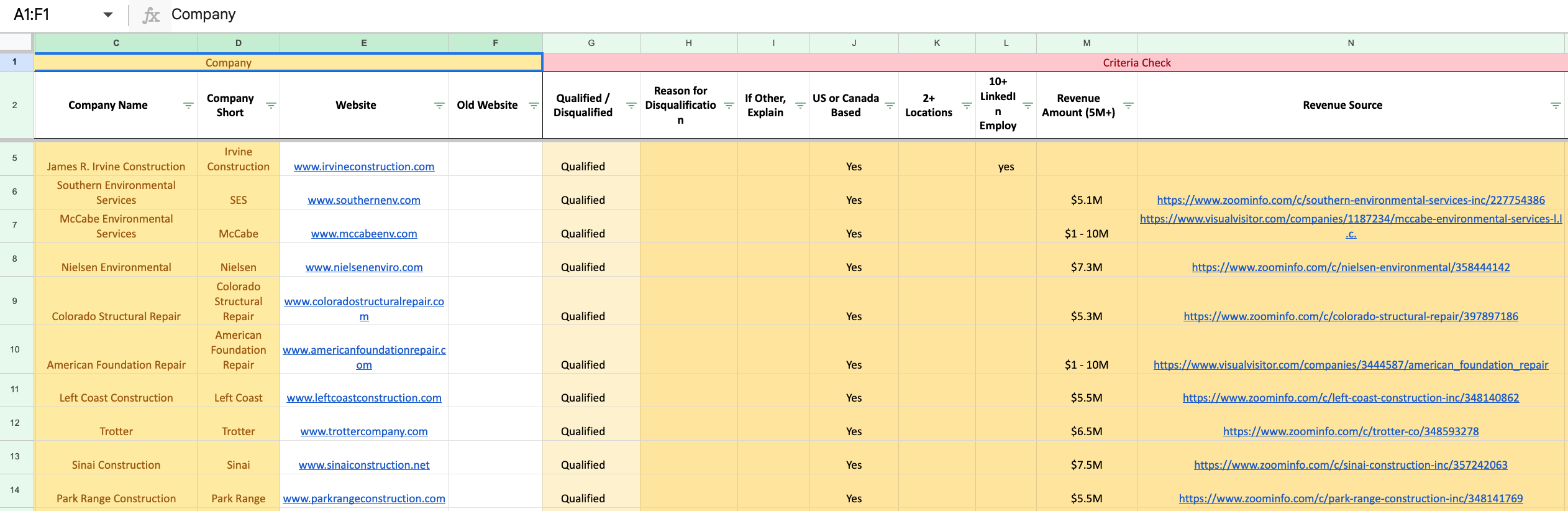The width and height of the screenshot is (1568, 511).
Task: Open the Southern Environmental zoominfo revenue link
Action: click(1351, 200)
